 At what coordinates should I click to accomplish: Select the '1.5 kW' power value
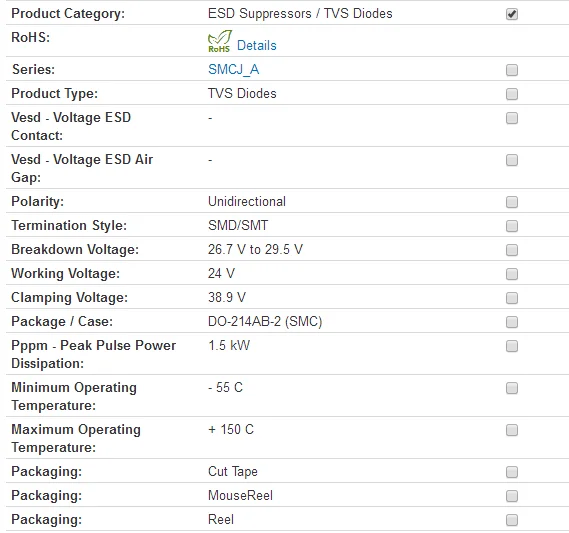[x=229, y=345]
